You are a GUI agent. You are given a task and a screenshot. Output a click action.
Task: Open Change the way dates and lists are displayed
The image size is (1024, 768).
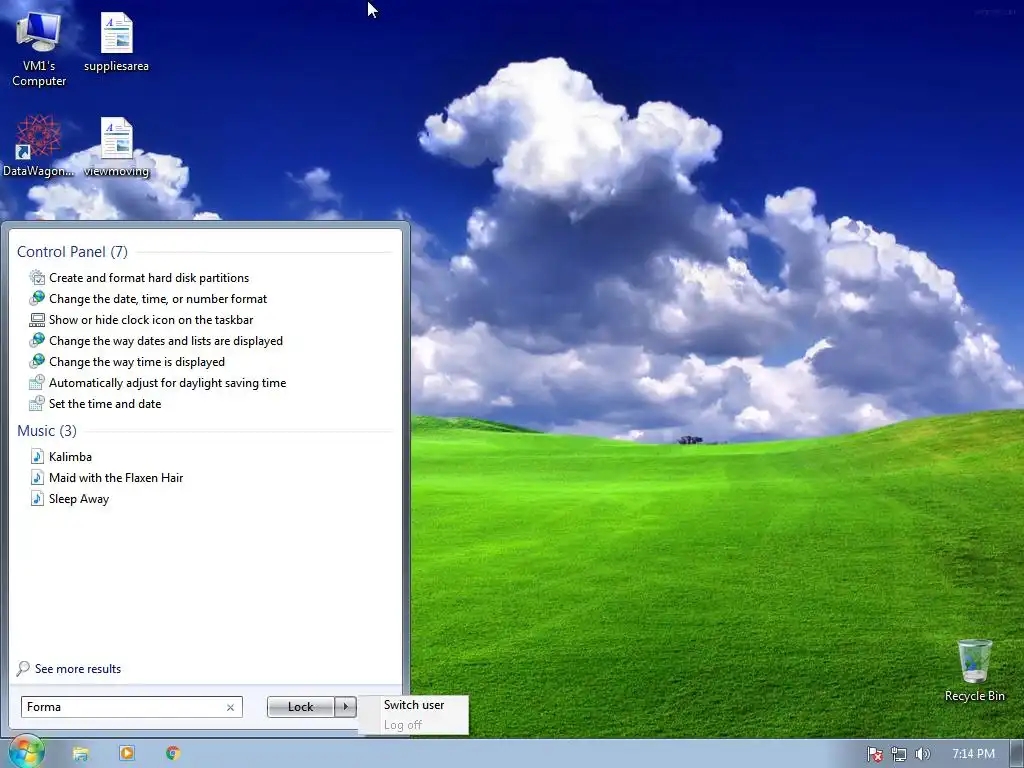tap(166, 340)
